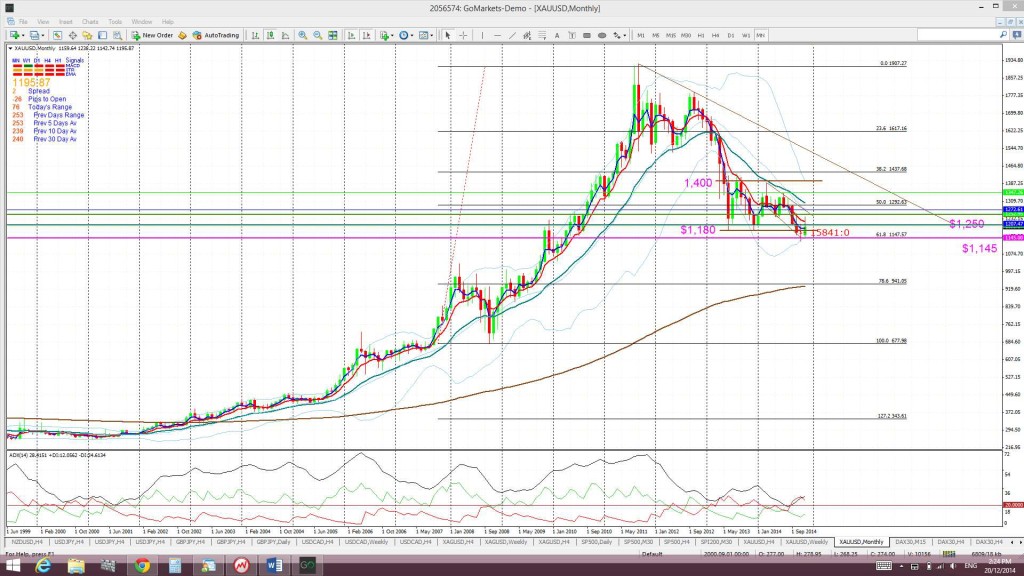
Task: Select the Rectangle shape tool
Action: pos(587,35)
